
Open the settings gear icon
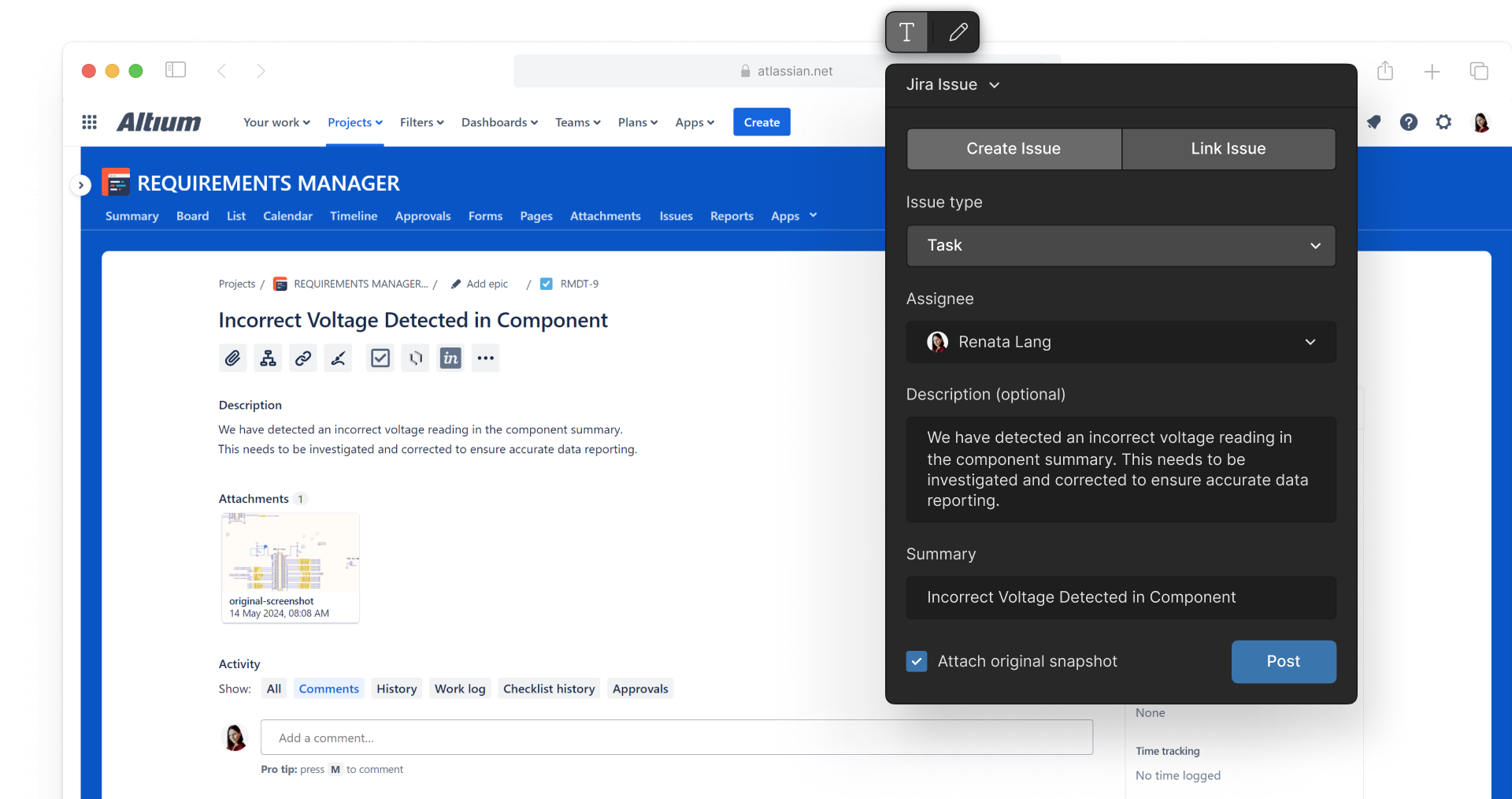click(1443, 122)
